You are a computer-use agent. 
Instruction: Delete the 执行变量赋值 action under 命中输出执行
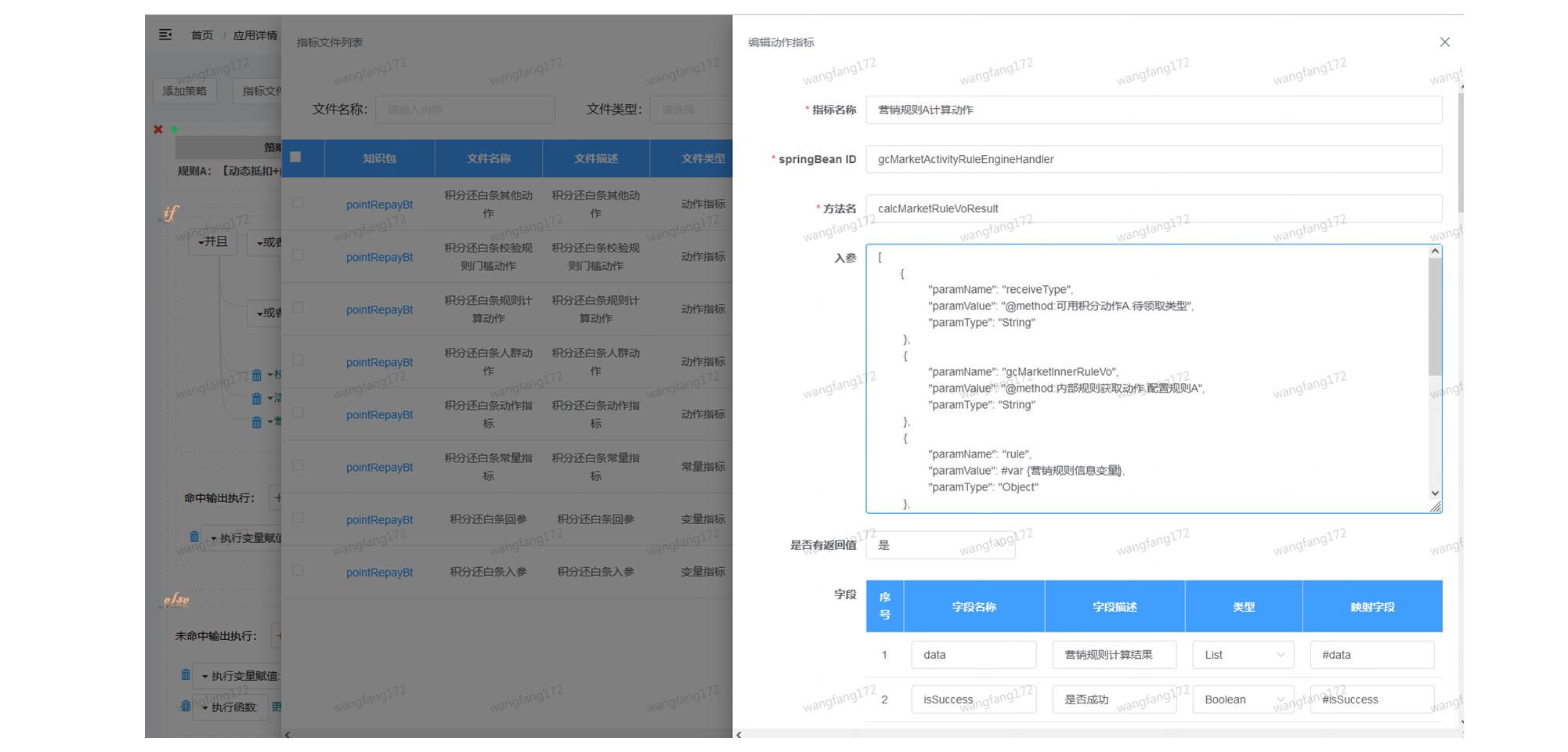click(x=194, y=537)
